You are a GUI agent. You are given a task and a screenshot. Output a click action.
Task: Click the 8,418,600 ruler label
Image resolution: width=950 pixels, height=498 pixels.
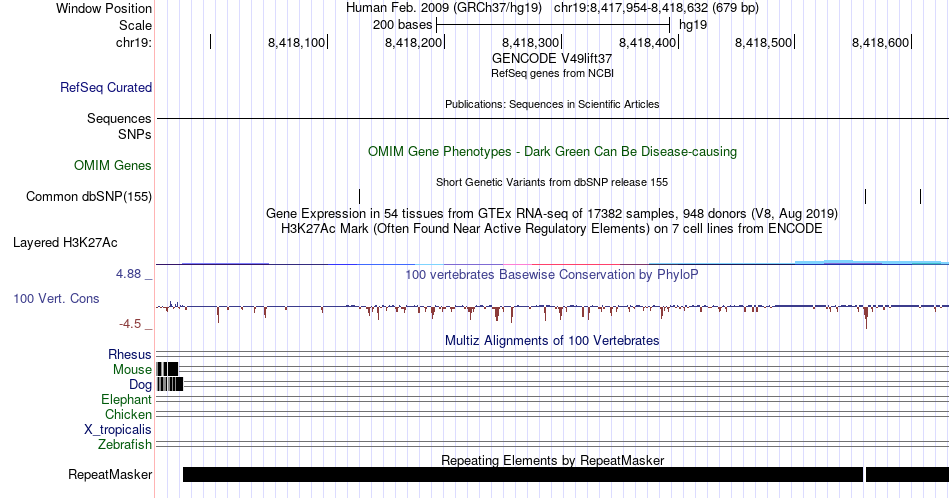click(x=880, y=42)
